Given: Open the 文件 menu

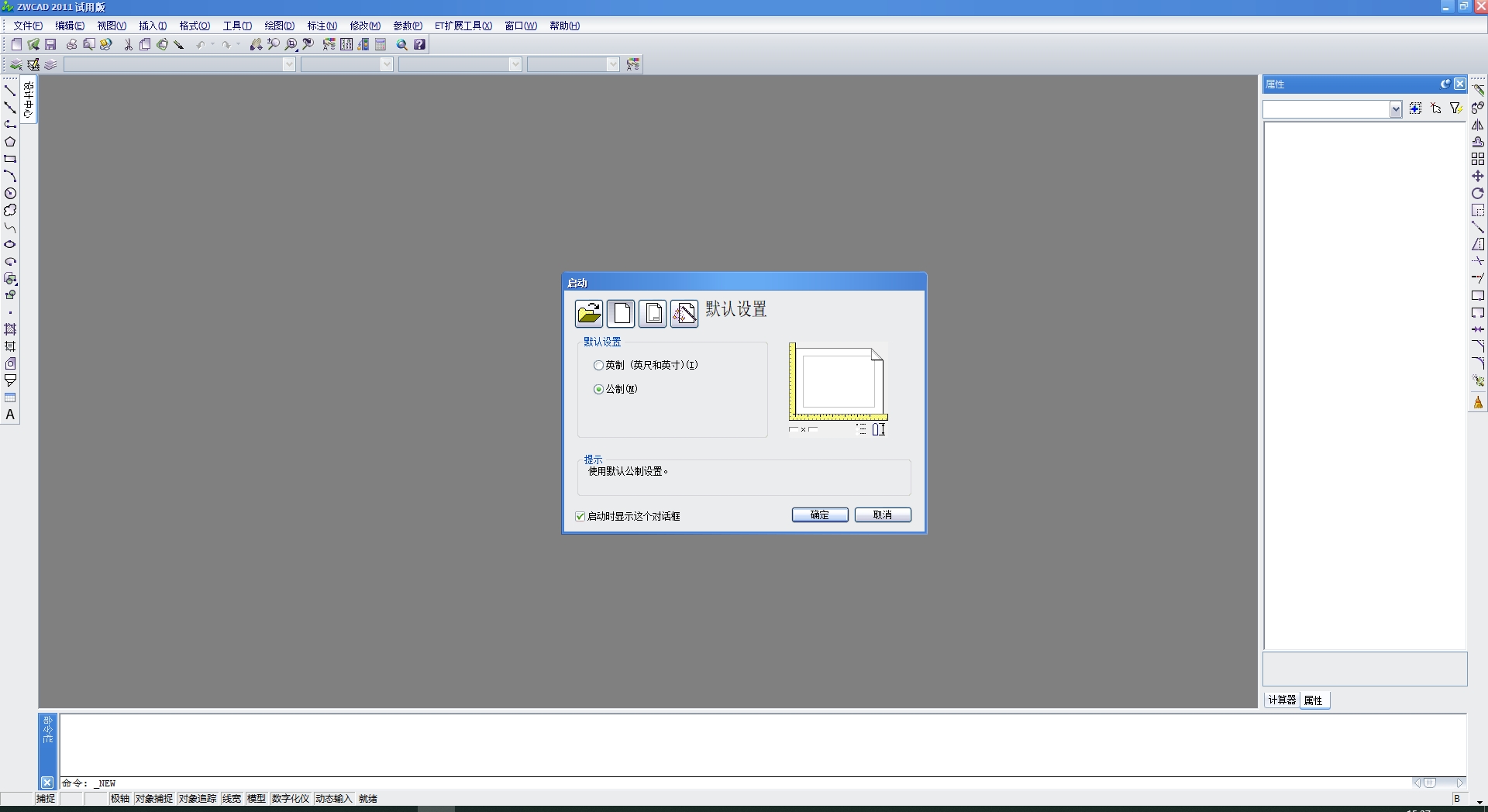Looking at the screenshot, I should point(27,26).
